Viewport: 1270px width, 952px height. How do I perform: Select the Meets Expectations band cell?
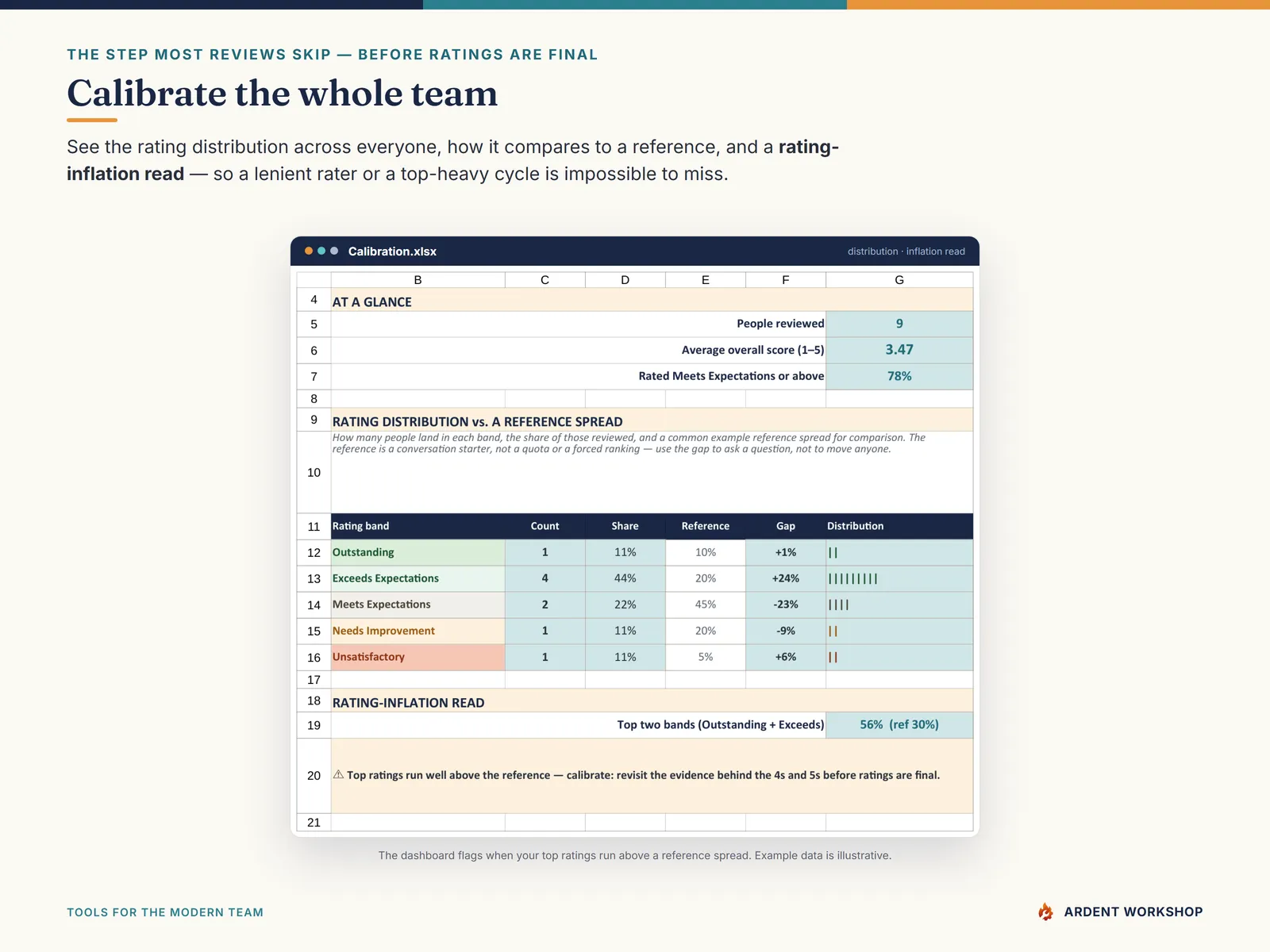pos(418,605)
